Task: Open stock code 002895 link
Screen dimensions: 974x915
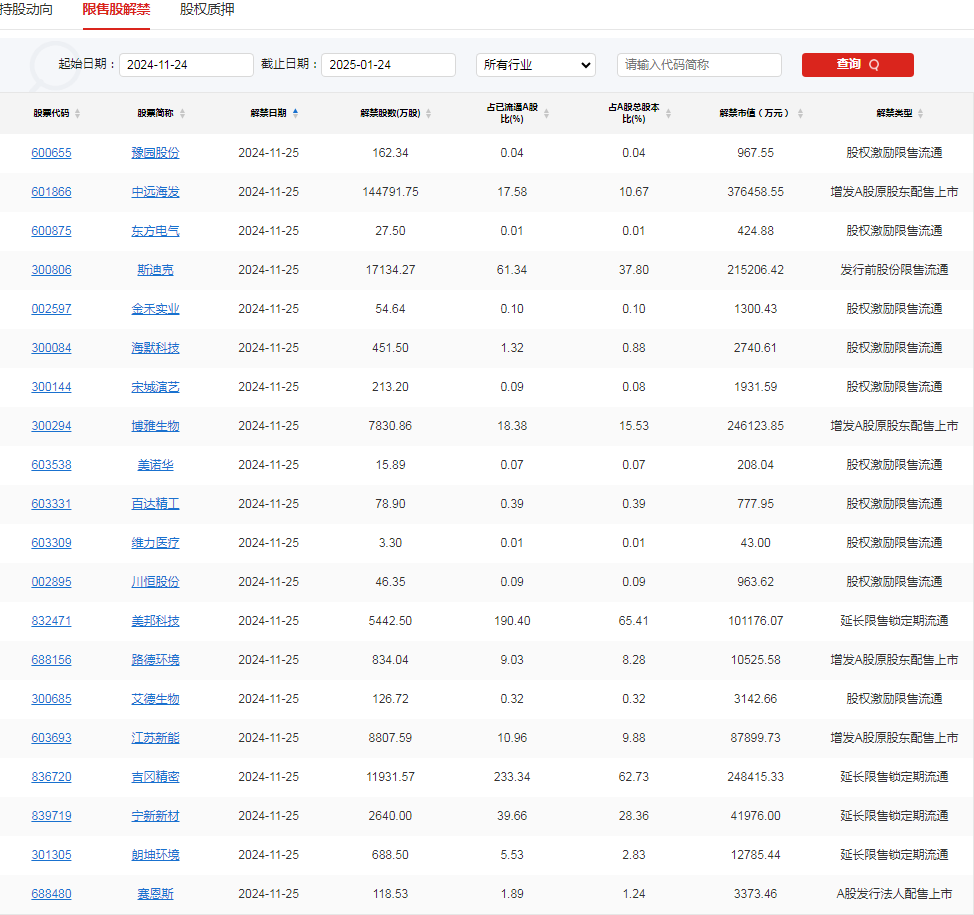Action: [x=52, y=582]
